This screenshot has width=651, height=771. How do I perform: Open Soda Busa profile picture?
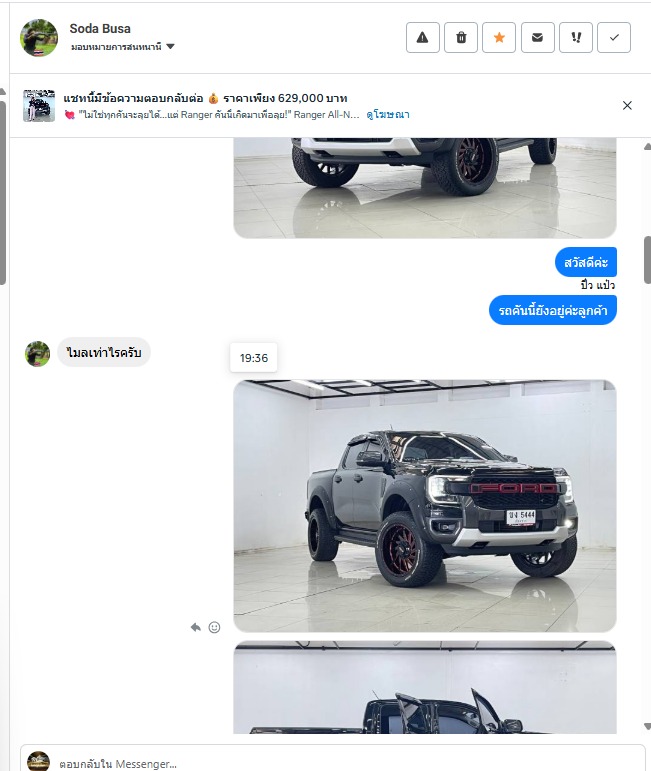pyautogui.click(x=39, y=38)
